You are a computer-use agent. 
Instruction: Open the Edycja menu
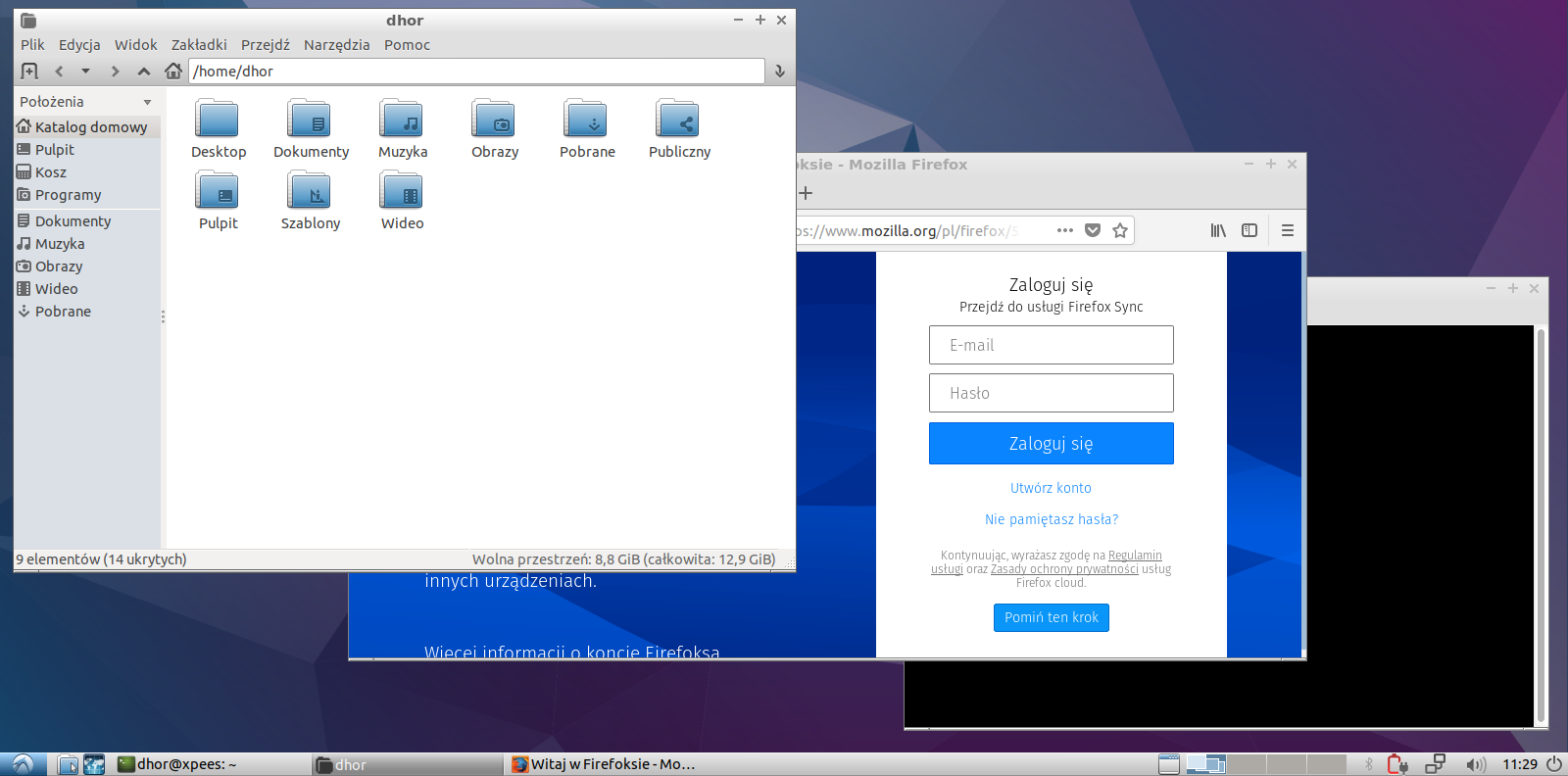(x=79, y=44)
